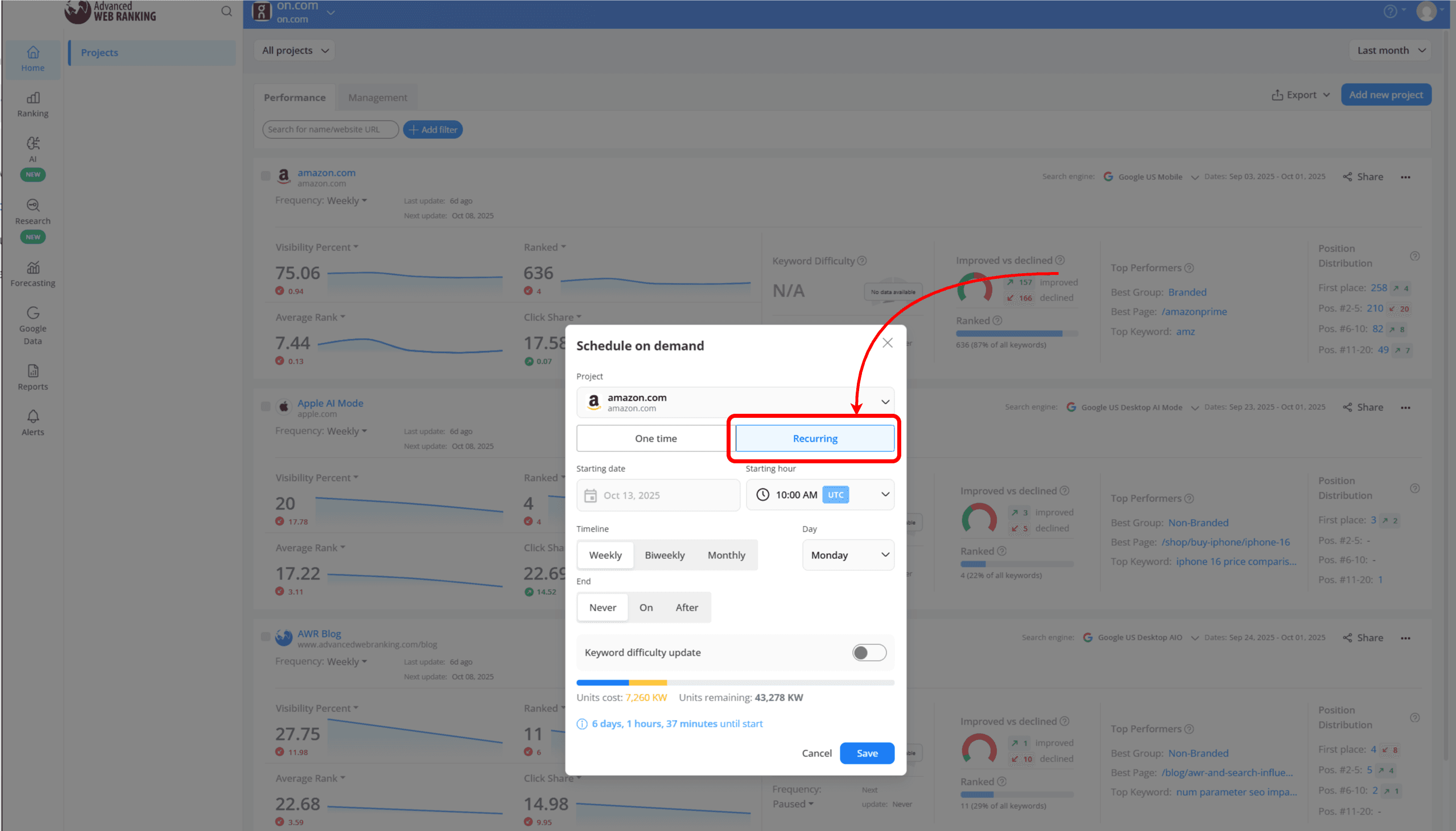
Task: Set End to Never
Action: pyautogui.click(x=603, y=607)
